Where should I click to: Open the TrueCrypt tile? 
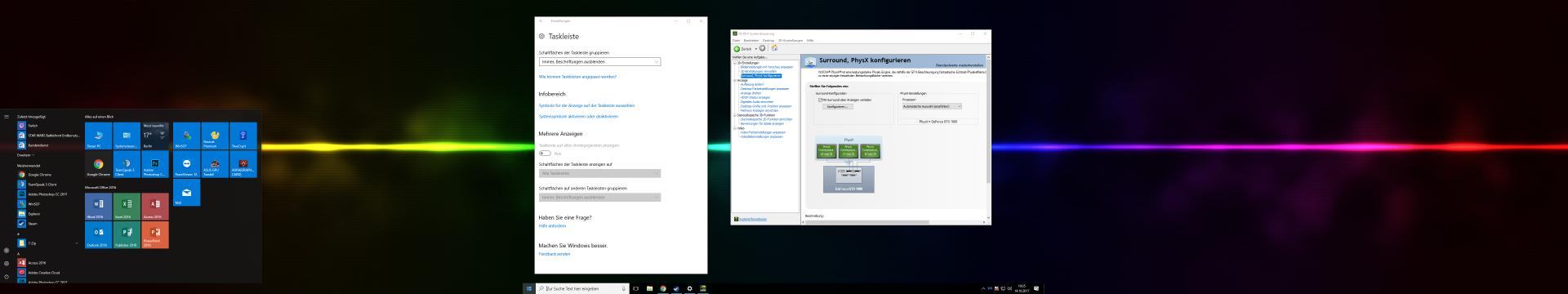243,136
